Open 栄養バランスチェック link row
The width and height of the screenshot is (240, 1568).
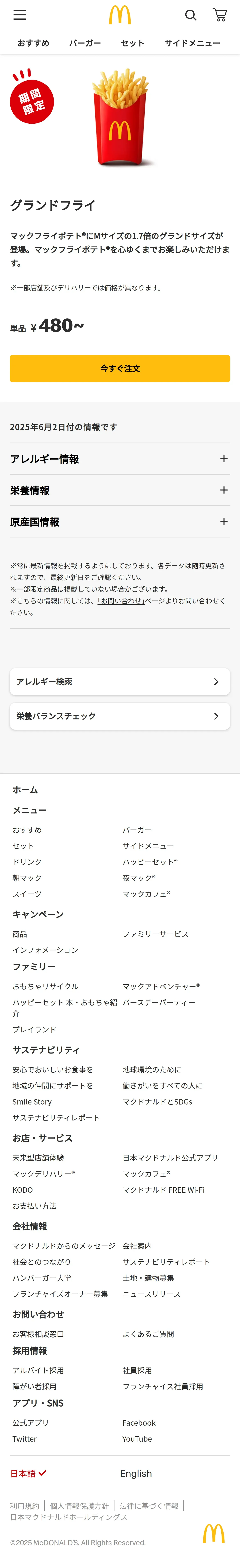pyautogui.click(x=120, y=716)
